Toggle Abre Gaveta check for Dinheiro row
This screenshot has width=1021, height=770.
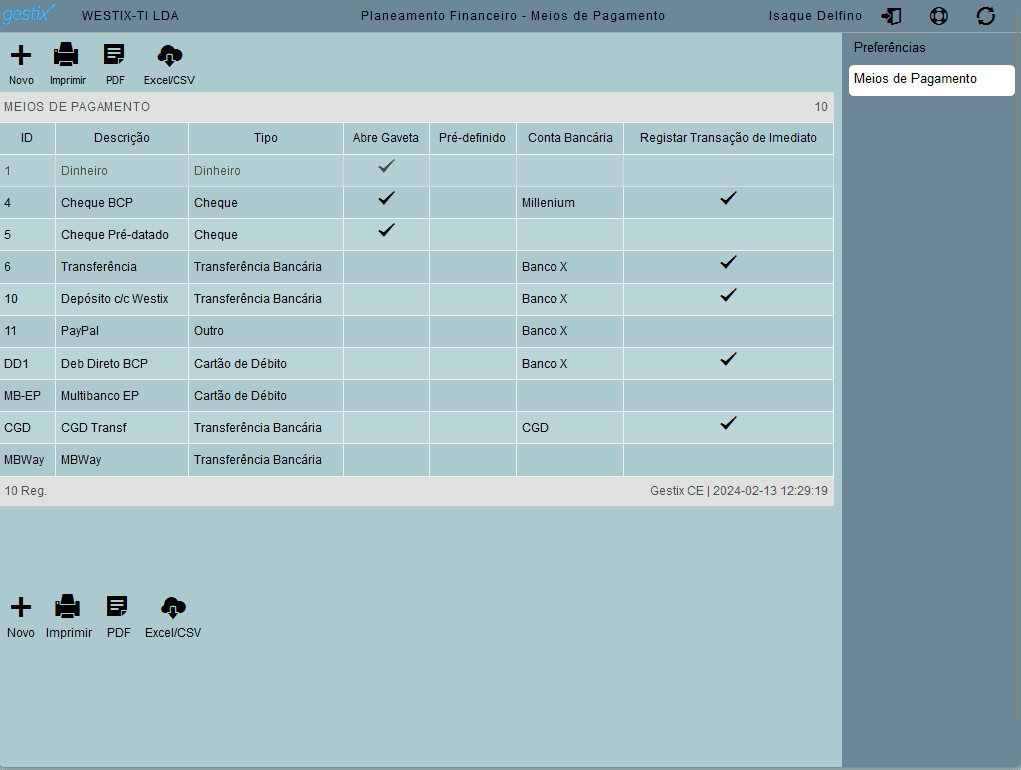[x=386, y=167]
